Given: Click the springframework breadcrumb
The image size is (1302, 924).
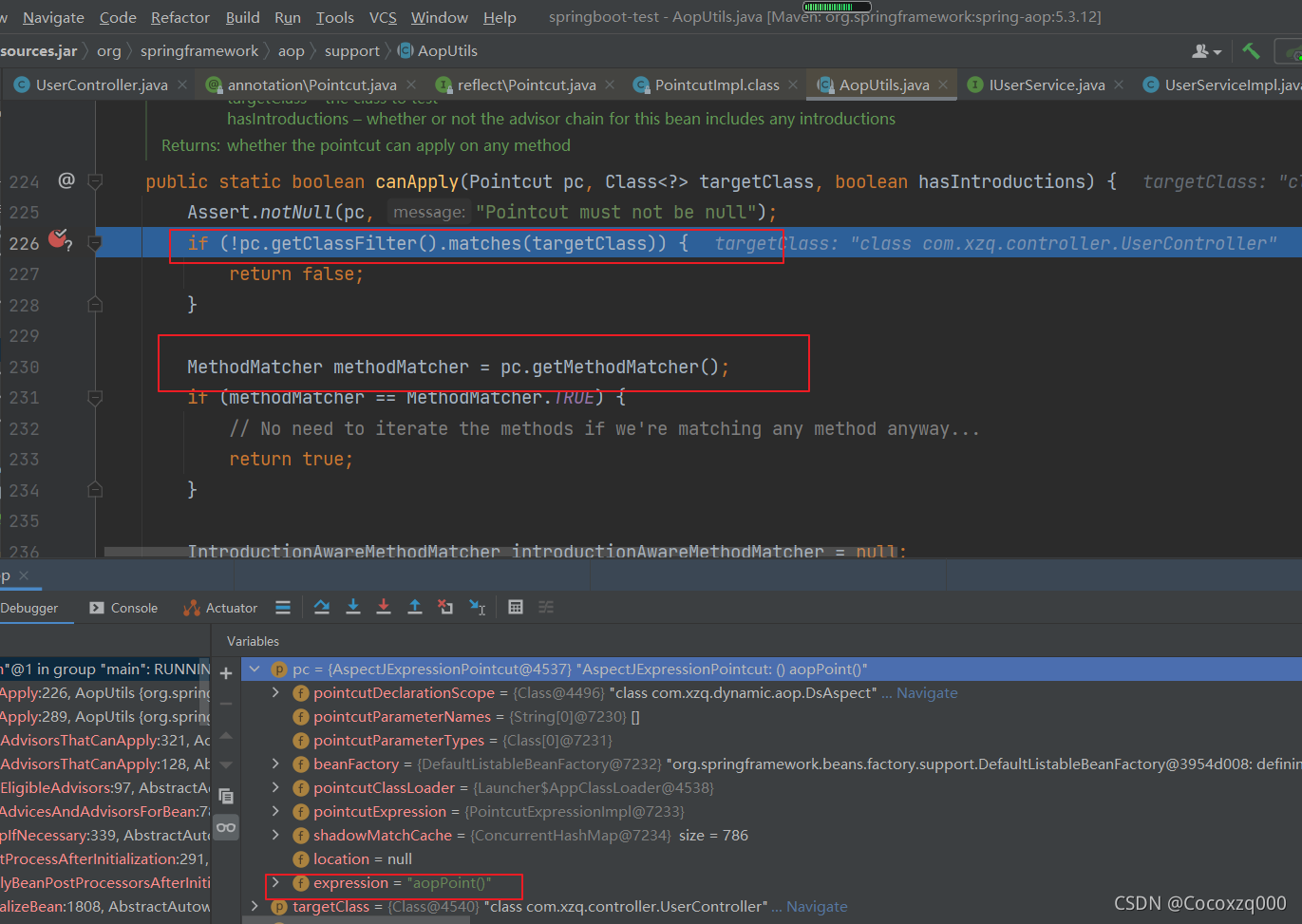Looking at the screenshot, I should tap(199, 51).
